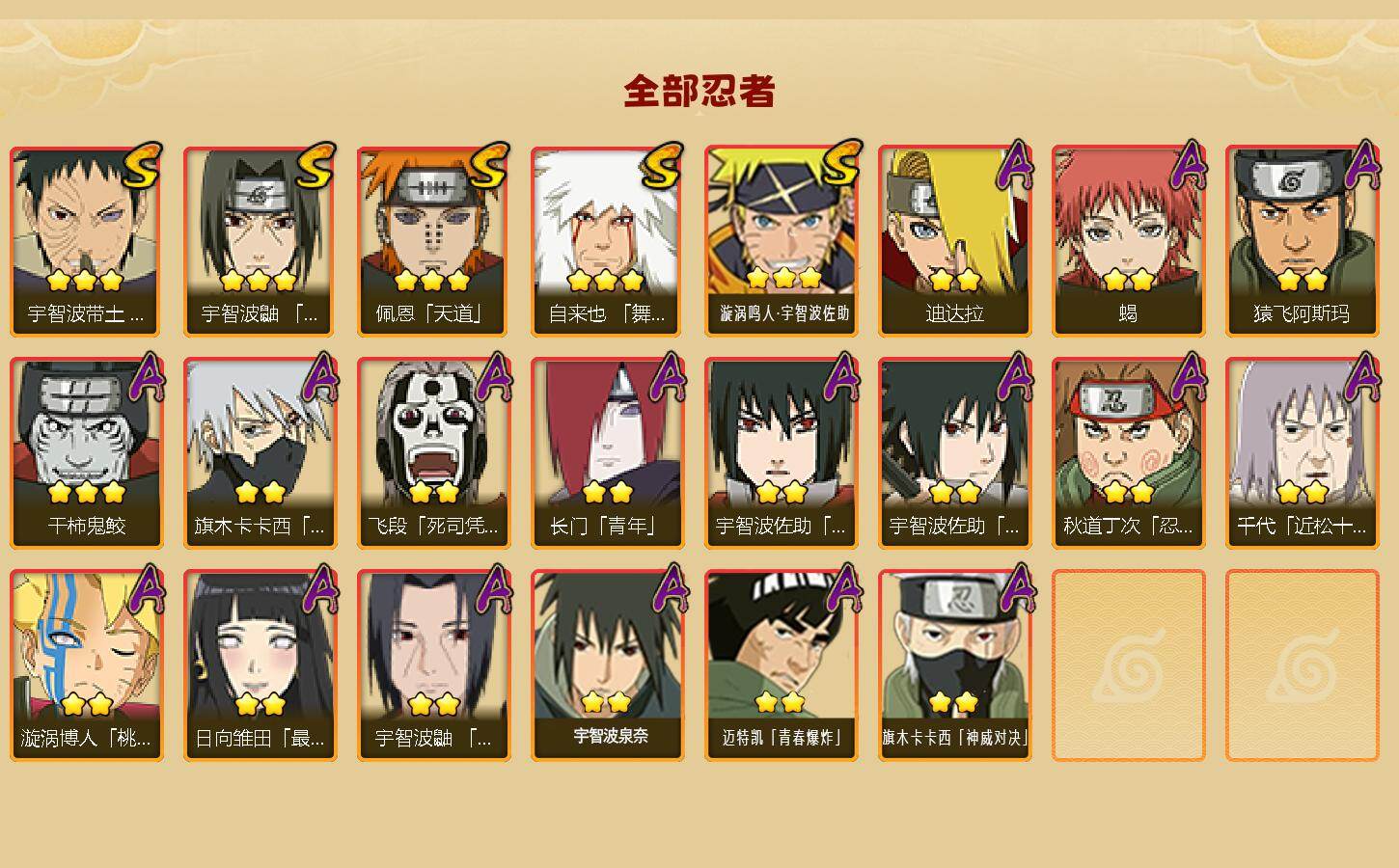Click the A rank badge on 日向雏田
The height and width of the screenshot is (868, 1399).
[x=320, y=588]
